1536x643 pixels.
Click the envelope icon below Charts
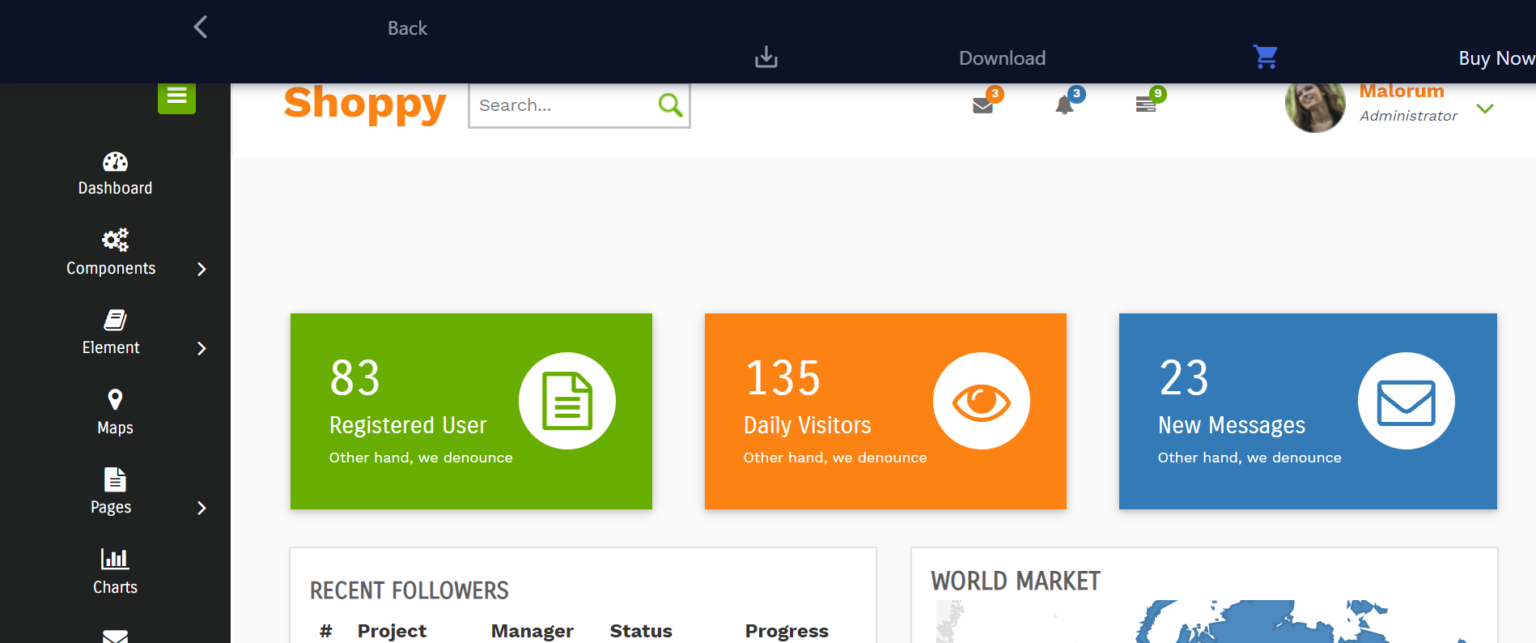pyautogui.click(x=114, y=633)
